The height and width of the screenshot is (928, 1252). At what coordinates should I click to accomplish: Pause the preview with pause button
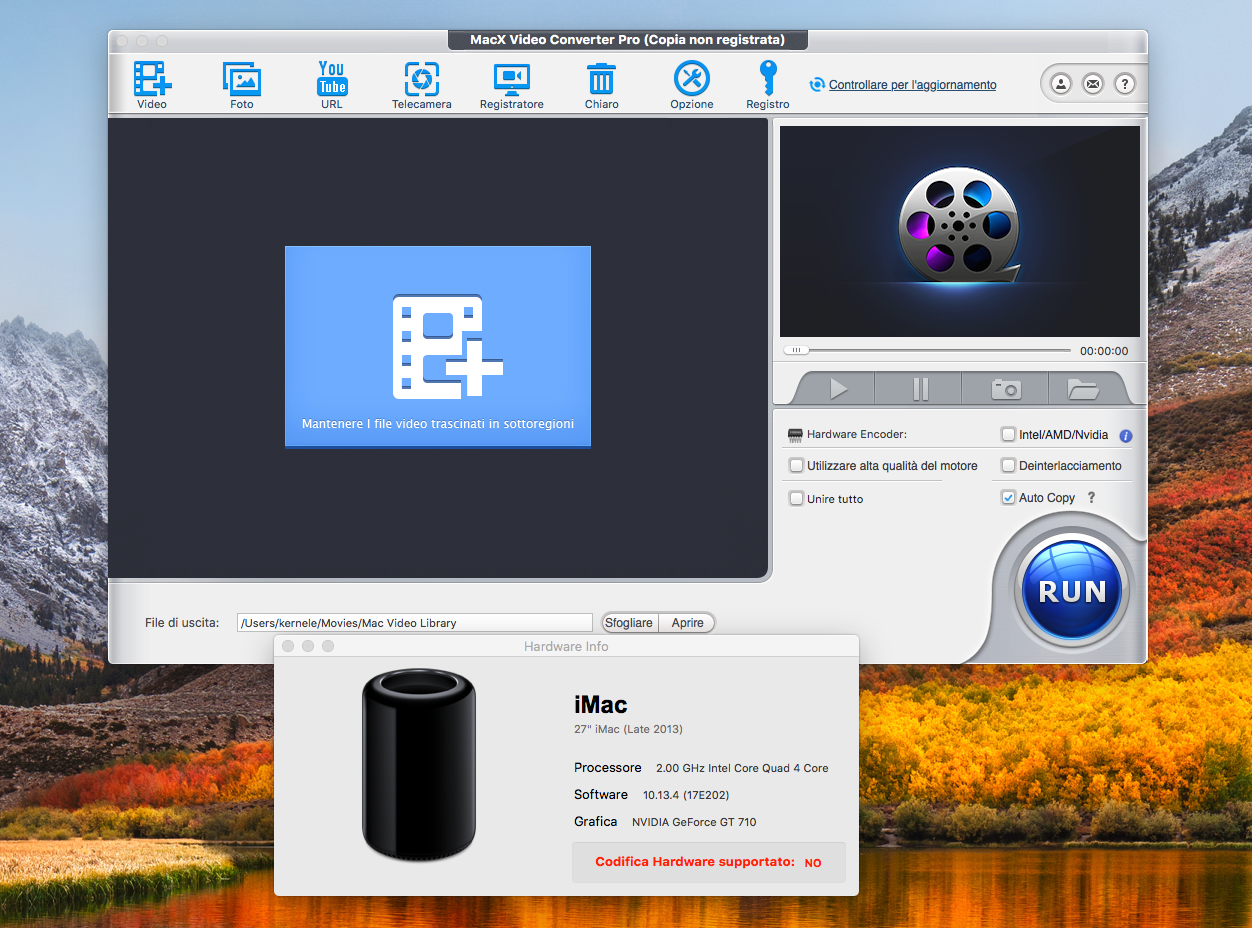pyautogui.click(x=920, y=389)
